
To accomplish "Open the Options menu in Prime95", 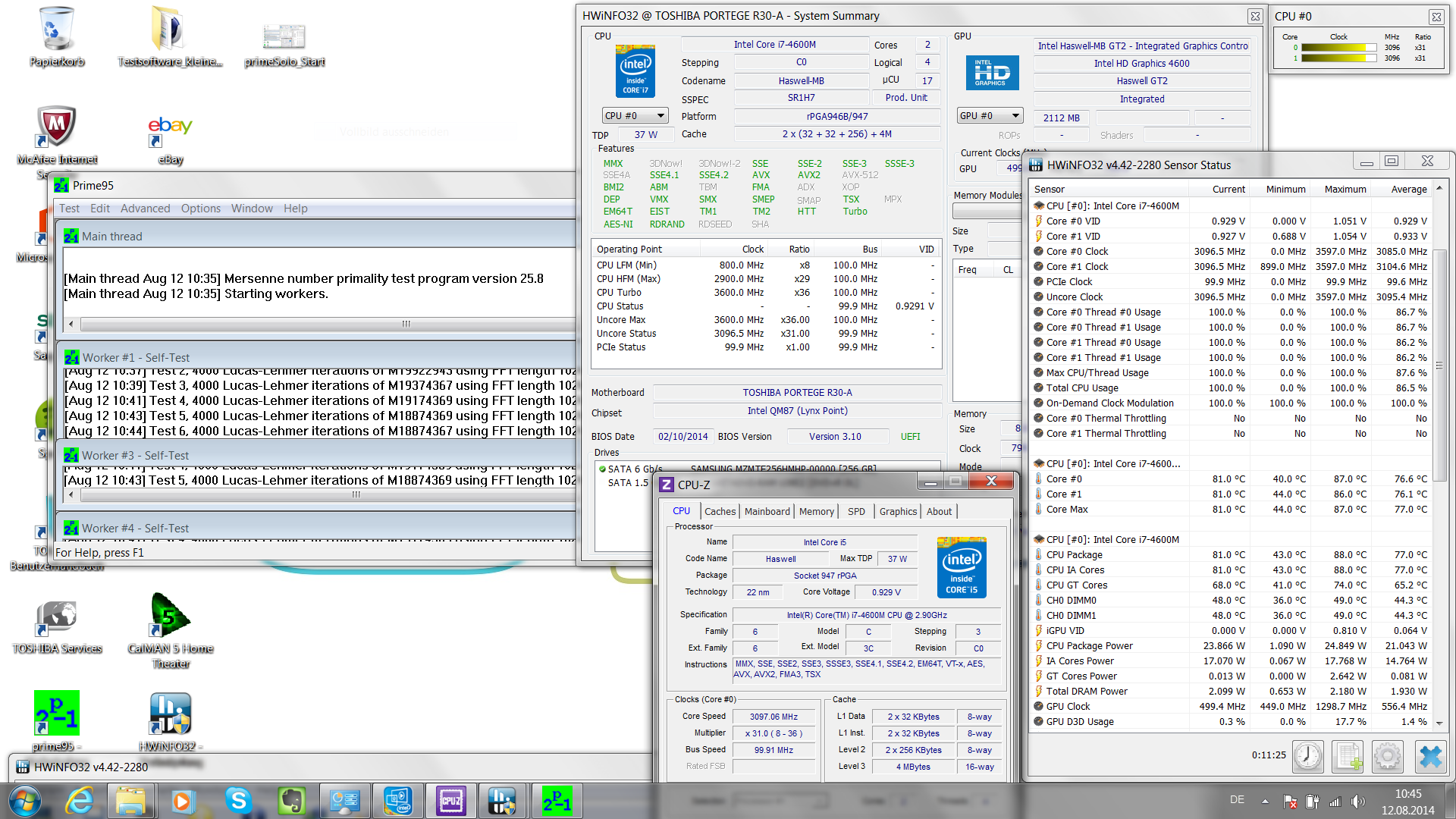I will (200, 209).
